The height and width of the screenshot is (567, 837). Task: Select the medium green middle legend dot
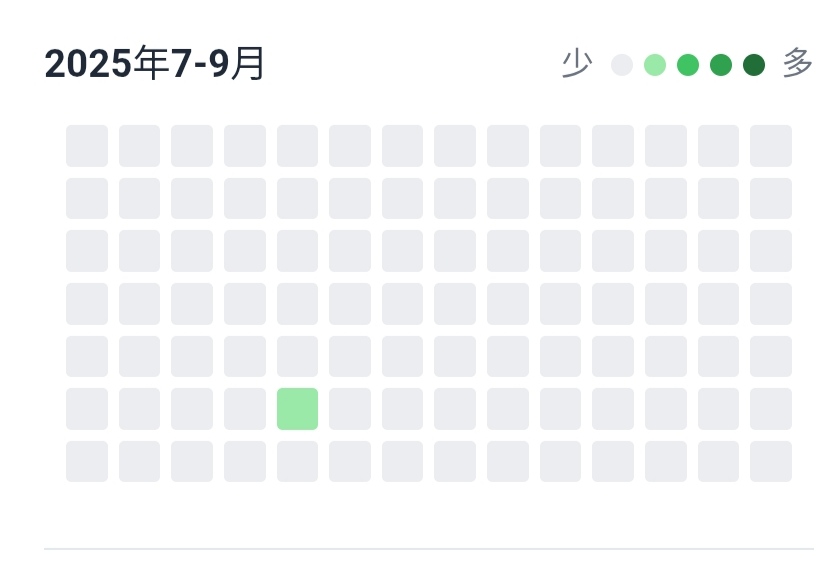pyautogui.click(x=688, y=65)
